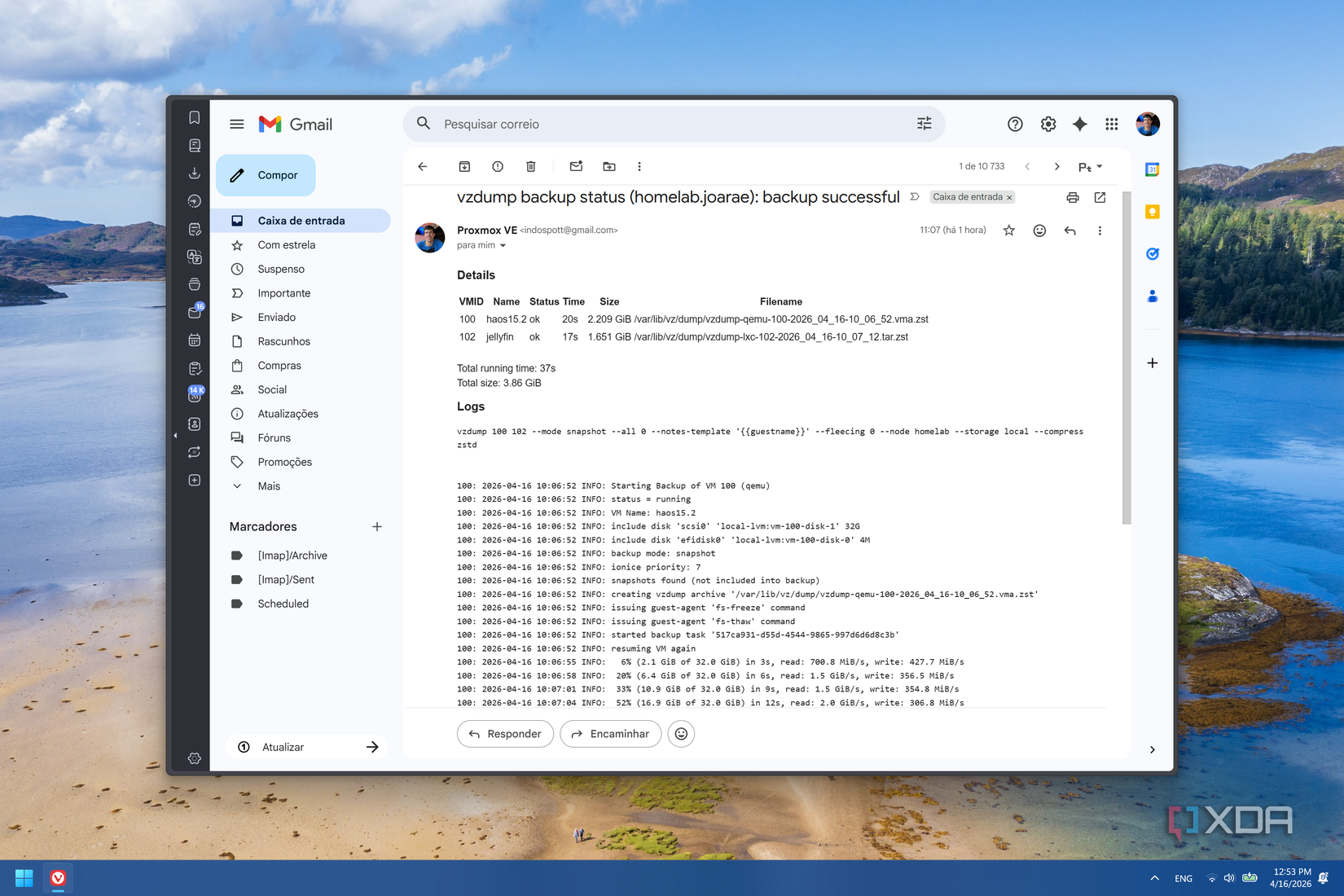Open the Downloads panel in Vivaldi sidebar

point(194,174)
